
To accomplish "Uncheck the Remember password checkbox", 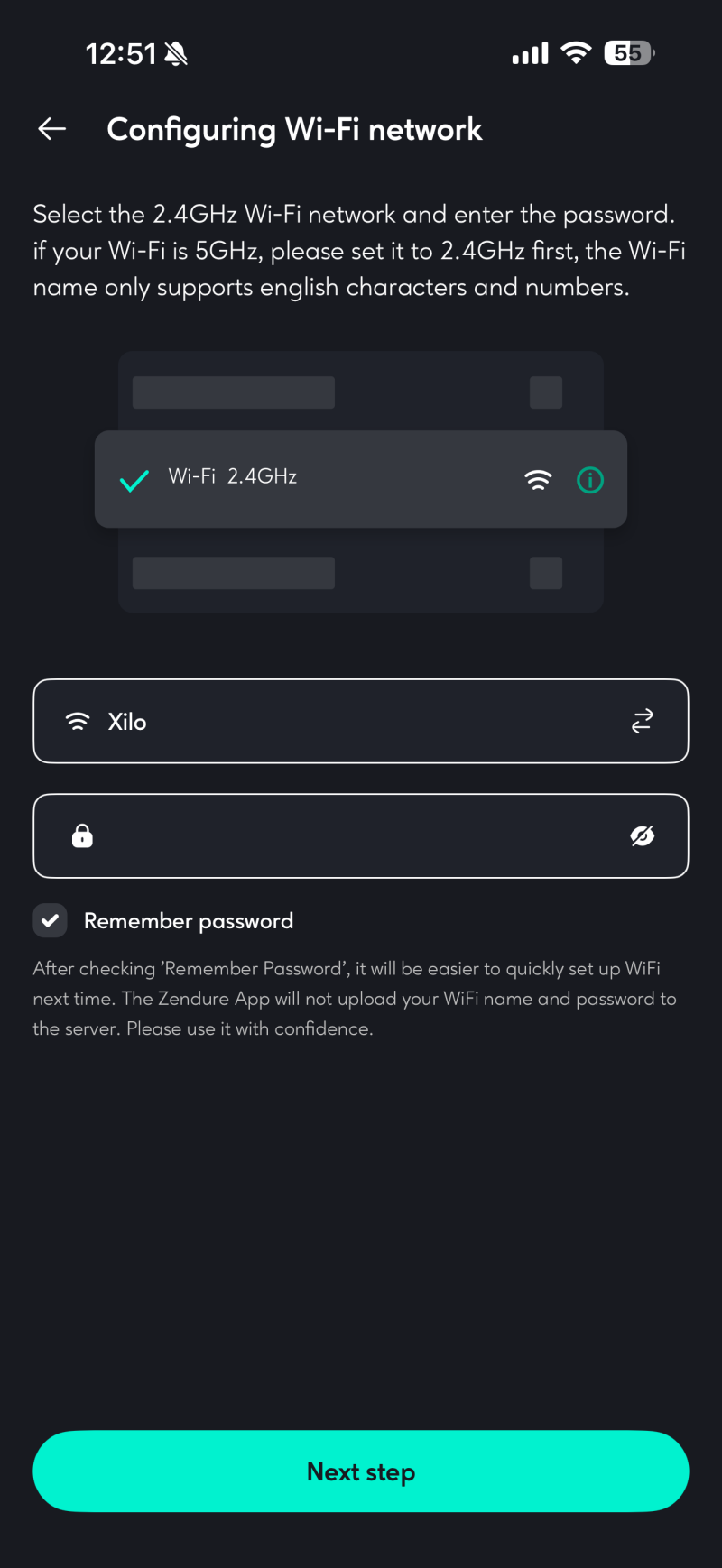I will pyautogui.click(x=51, y=921).
